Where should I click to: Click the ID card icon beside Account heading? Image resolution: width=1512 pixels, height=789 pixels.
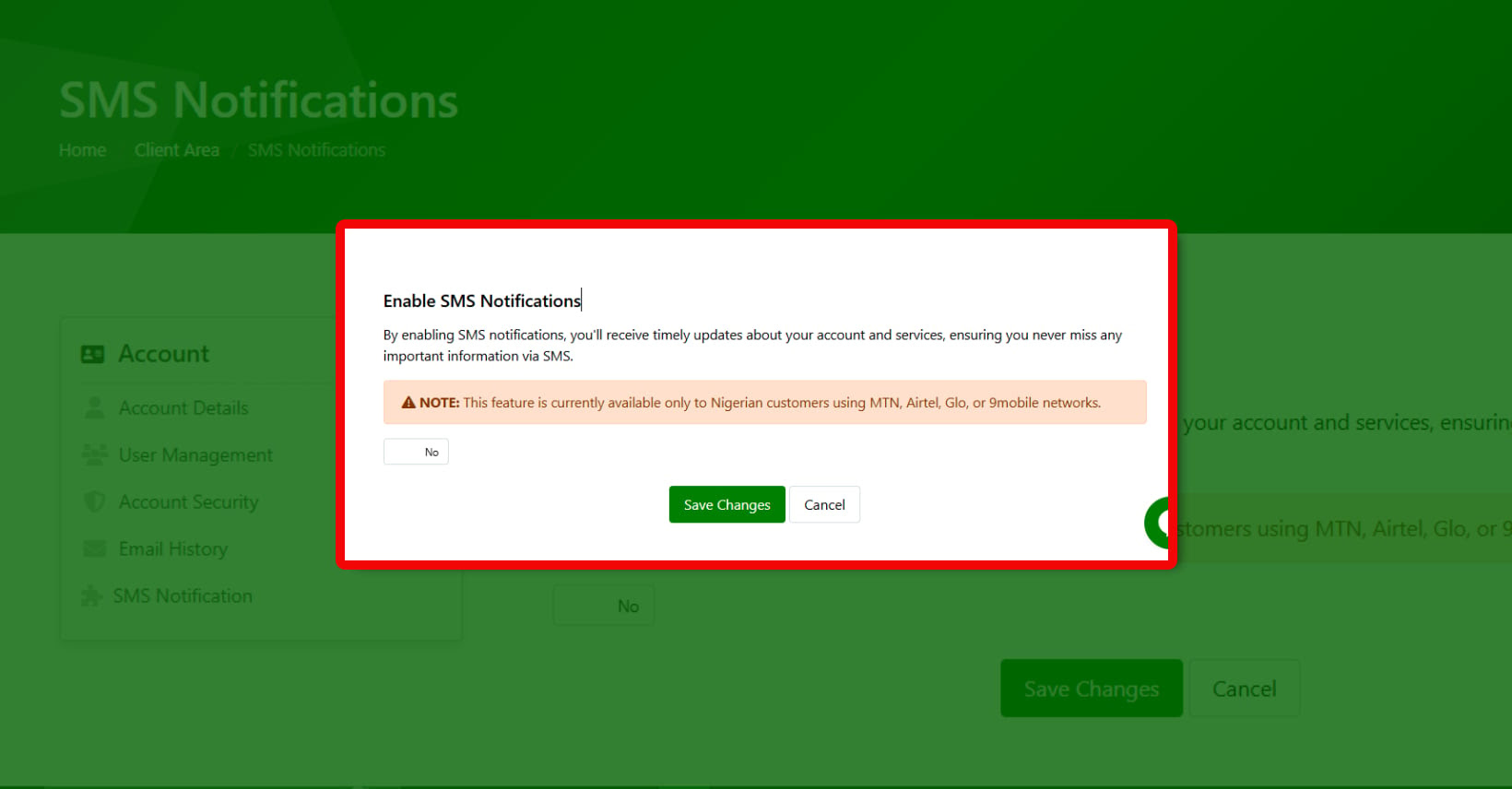coord(93,354)
